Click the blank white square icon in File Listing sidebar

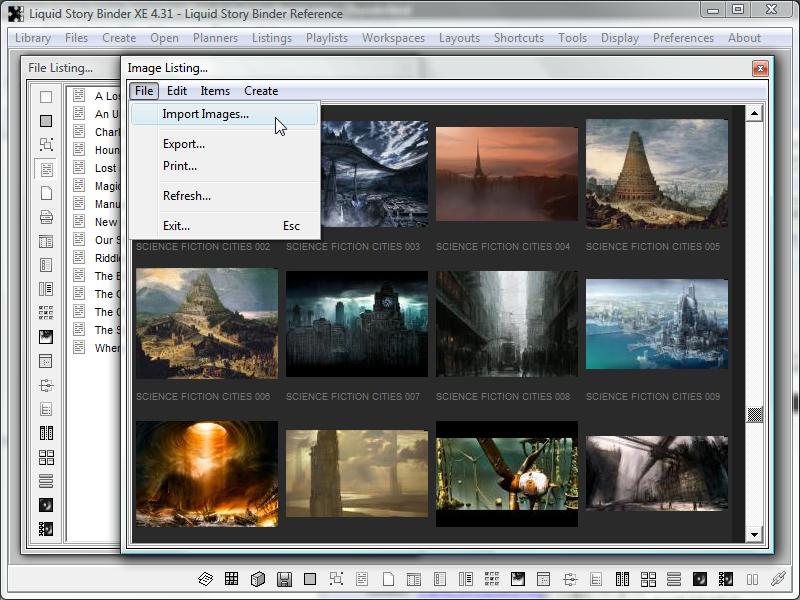[46, 97]
